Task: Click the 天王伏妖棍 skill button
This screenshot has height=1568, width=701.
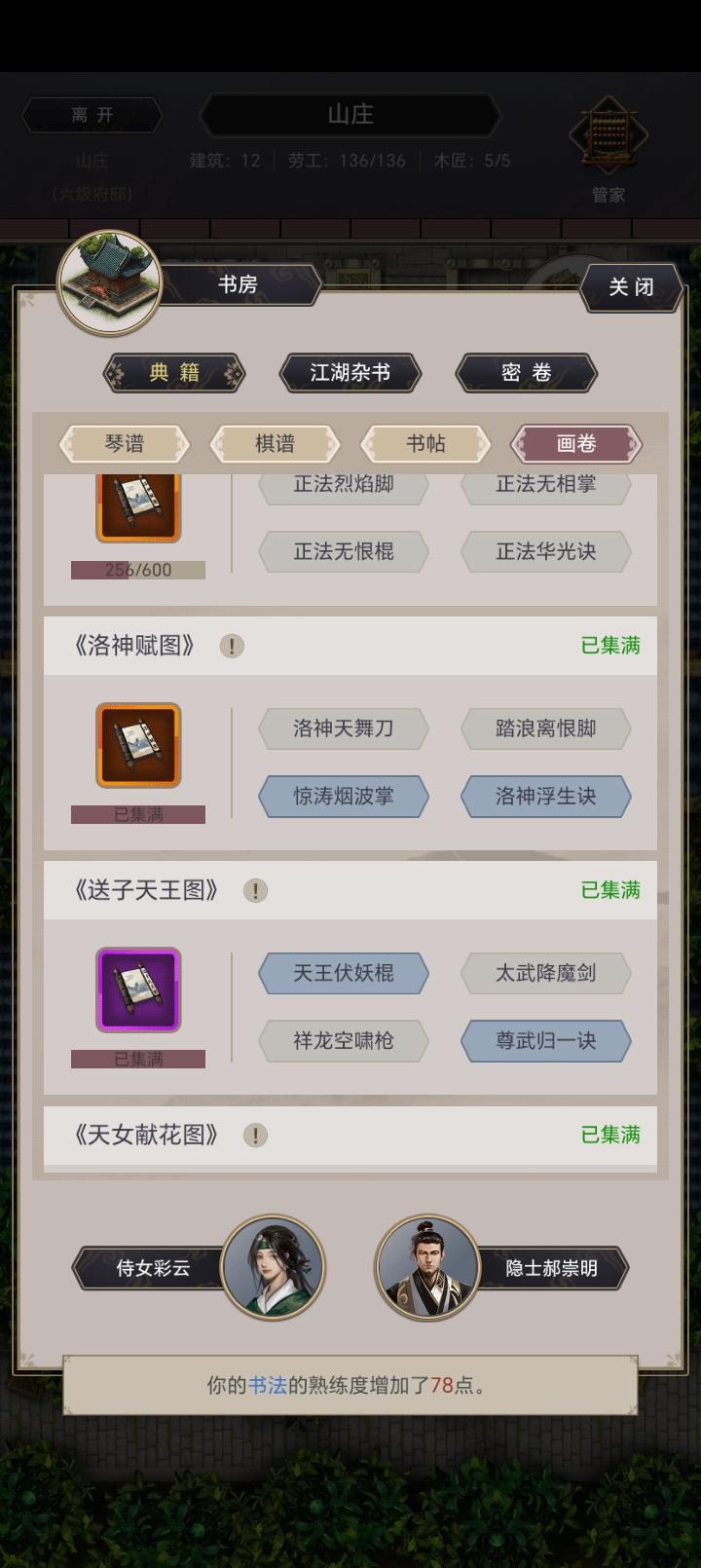Action: pyautogui.click(x=344, y=973)
